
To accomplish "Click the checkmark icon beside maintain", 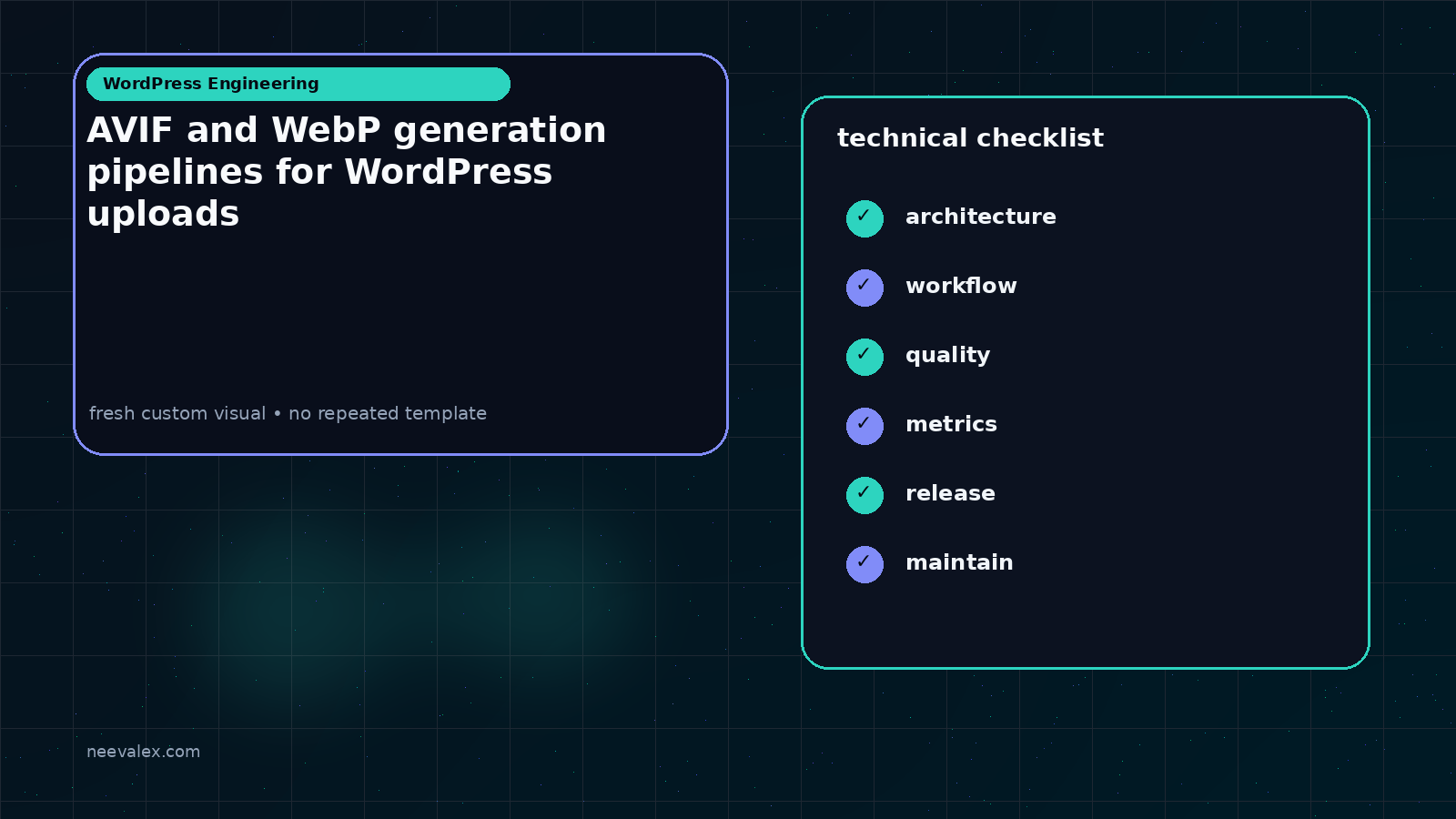I will pos(864,564).
